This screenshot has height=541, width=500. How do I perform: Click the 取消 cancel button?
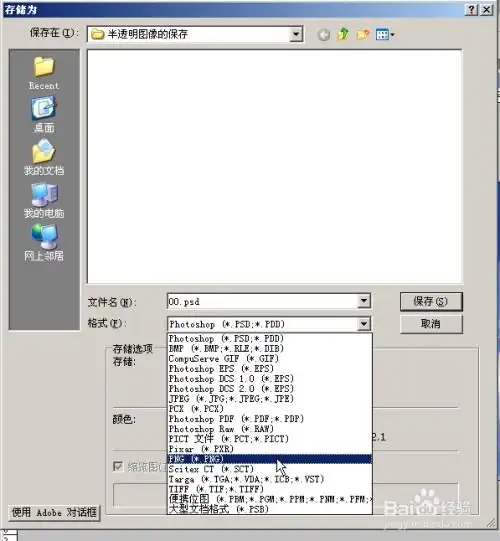point(431,324)
